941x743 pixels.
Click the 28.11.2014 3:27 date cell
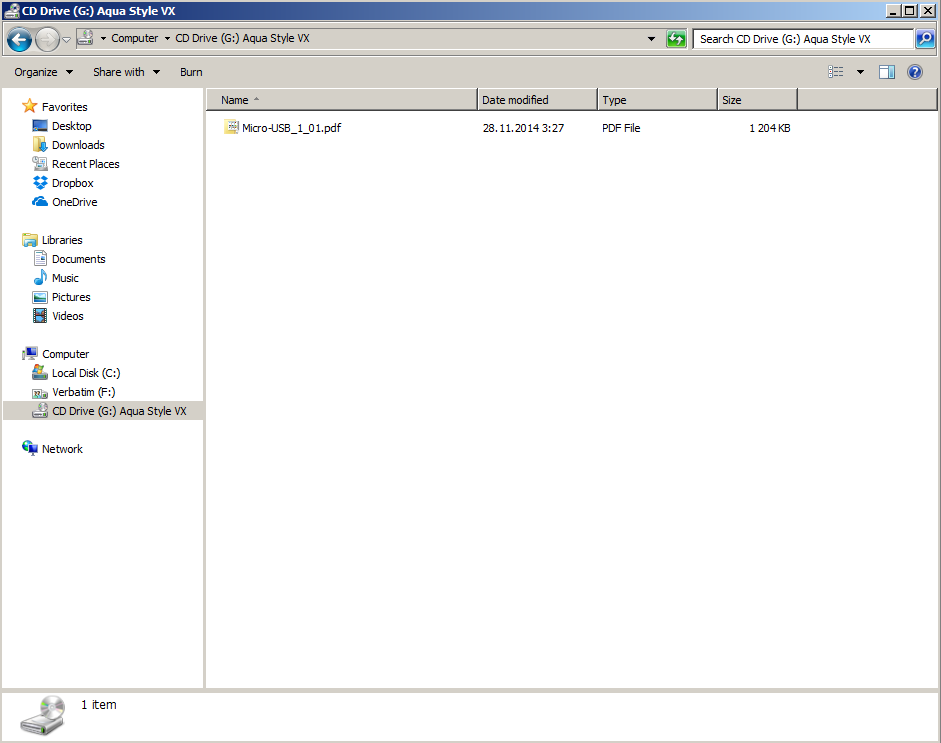point(523,128)
